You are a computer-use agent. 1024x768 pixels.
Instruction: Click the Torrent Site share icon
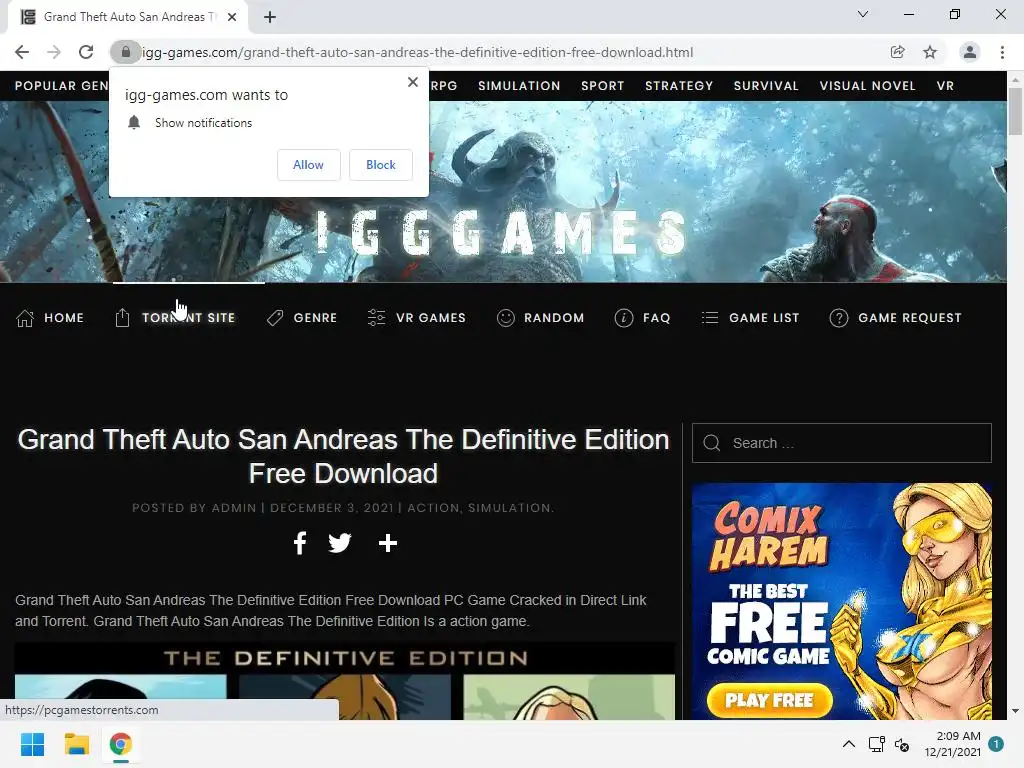pos(122,318)
